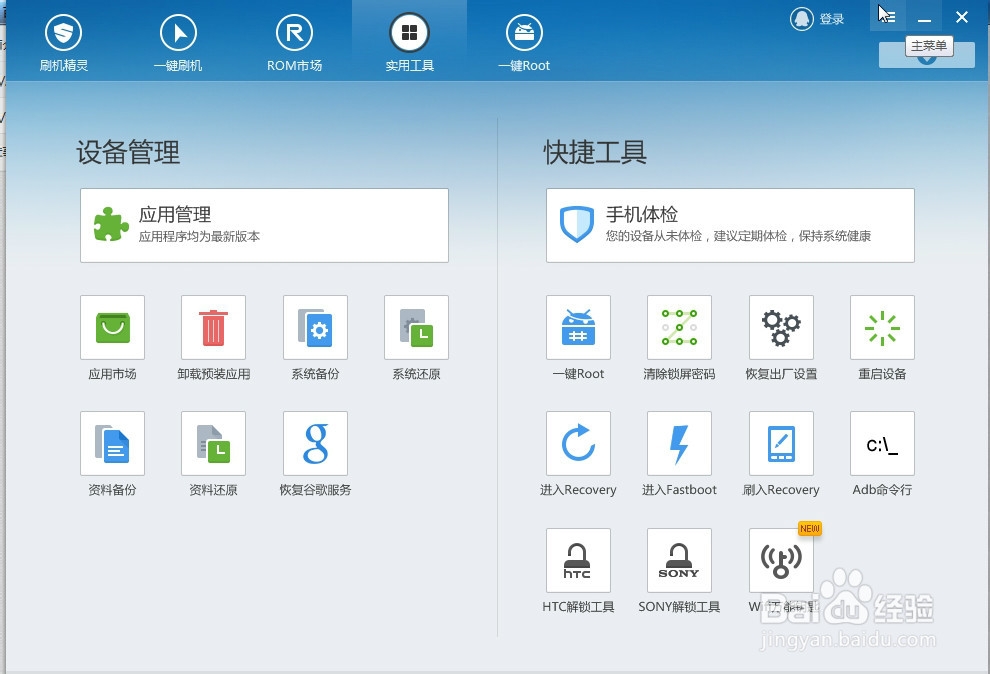Image resolution: width=990 pixels, height=674 pixels.
Task: Select the 实用工具 tab
Action: click(x=409, y=43)
